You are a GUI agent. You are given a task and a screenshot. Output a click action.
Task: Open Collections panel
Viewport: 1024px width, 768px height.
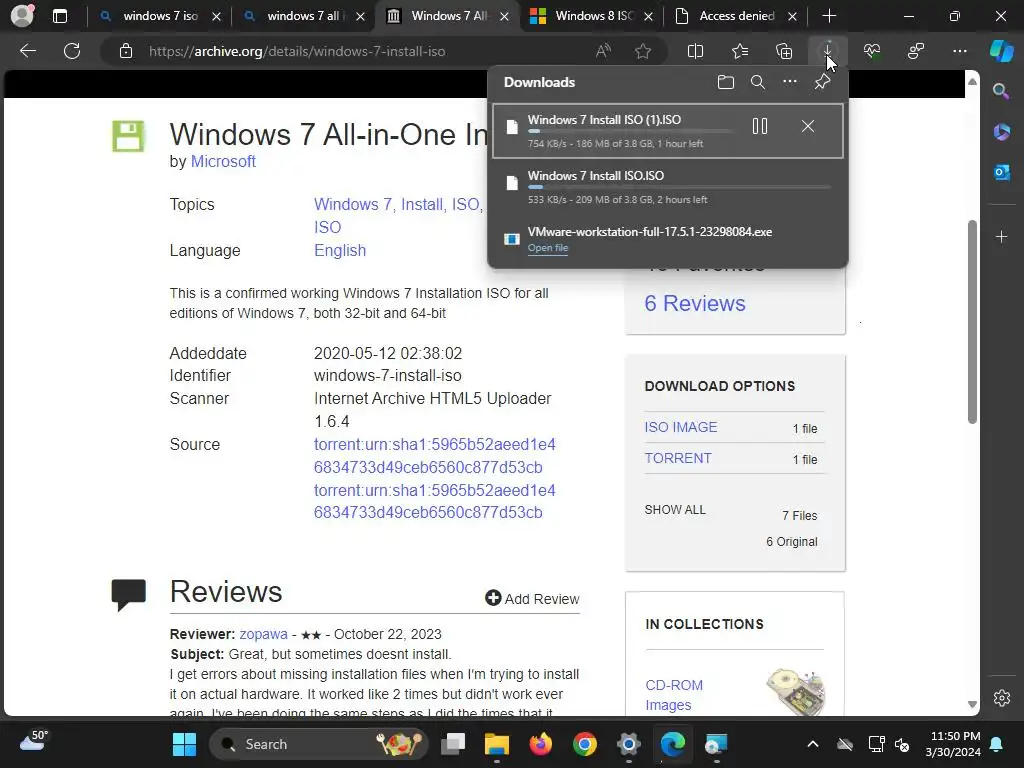[784, 51]
